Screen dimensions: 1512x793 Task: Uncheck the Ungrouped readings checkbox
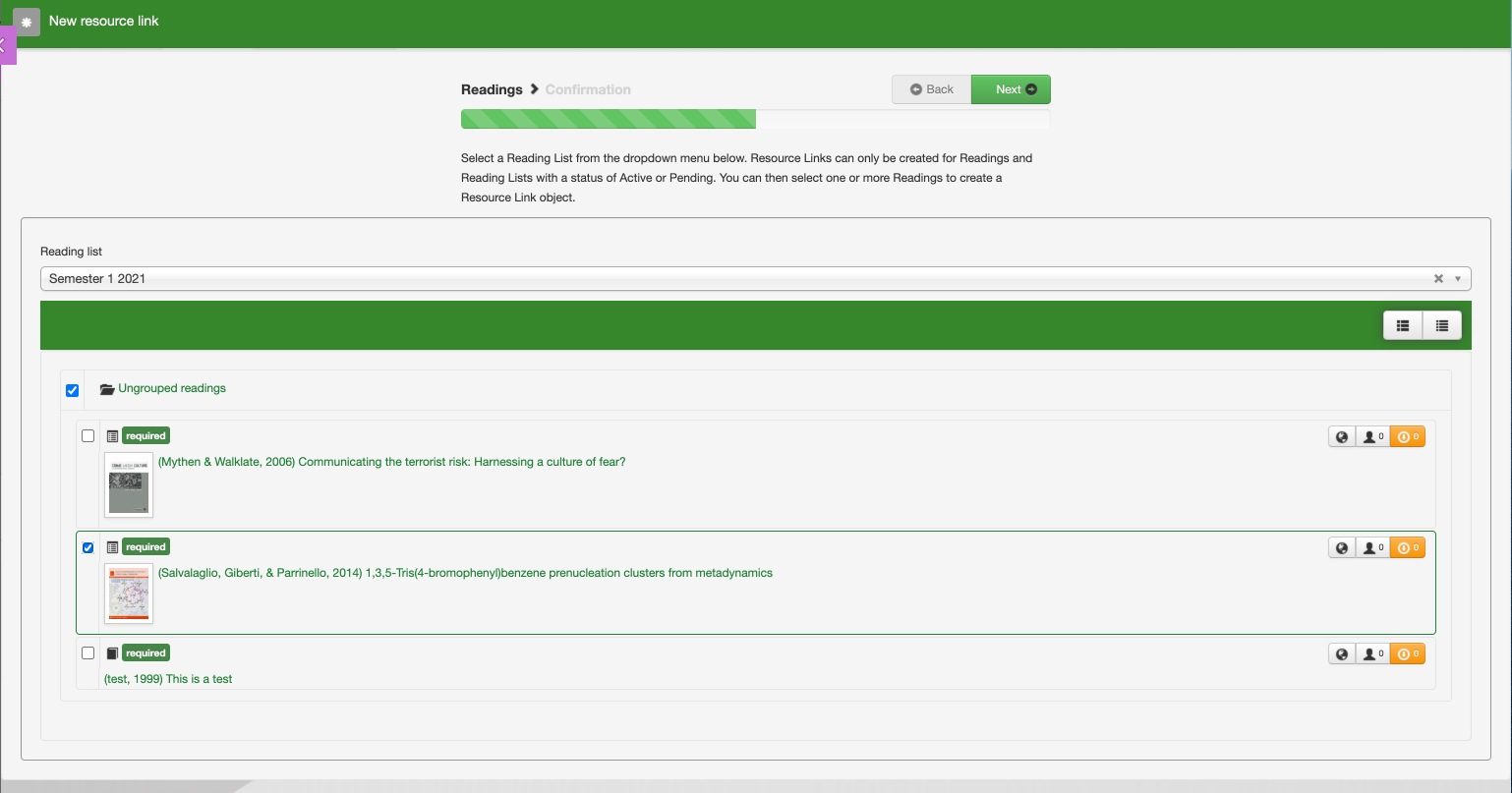[72, 390]
